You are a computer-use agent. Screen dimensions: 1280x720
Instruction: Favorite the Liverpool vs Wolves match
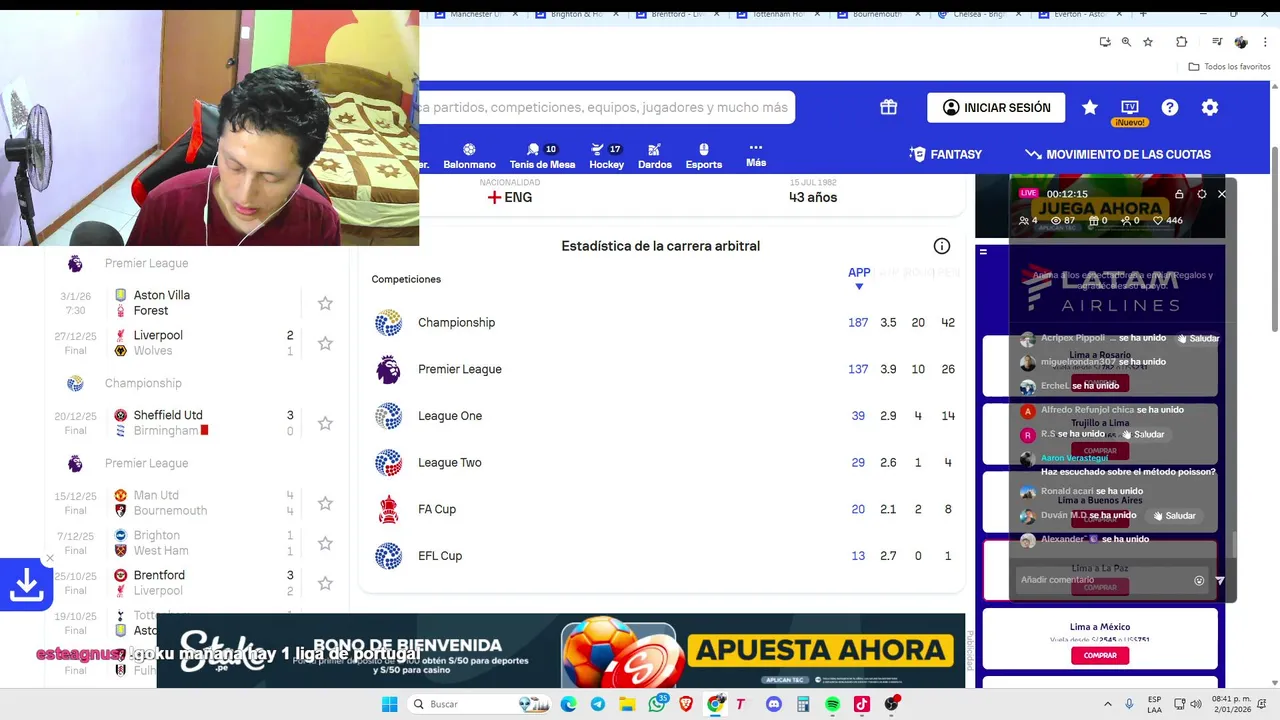[x=325, y=343]
